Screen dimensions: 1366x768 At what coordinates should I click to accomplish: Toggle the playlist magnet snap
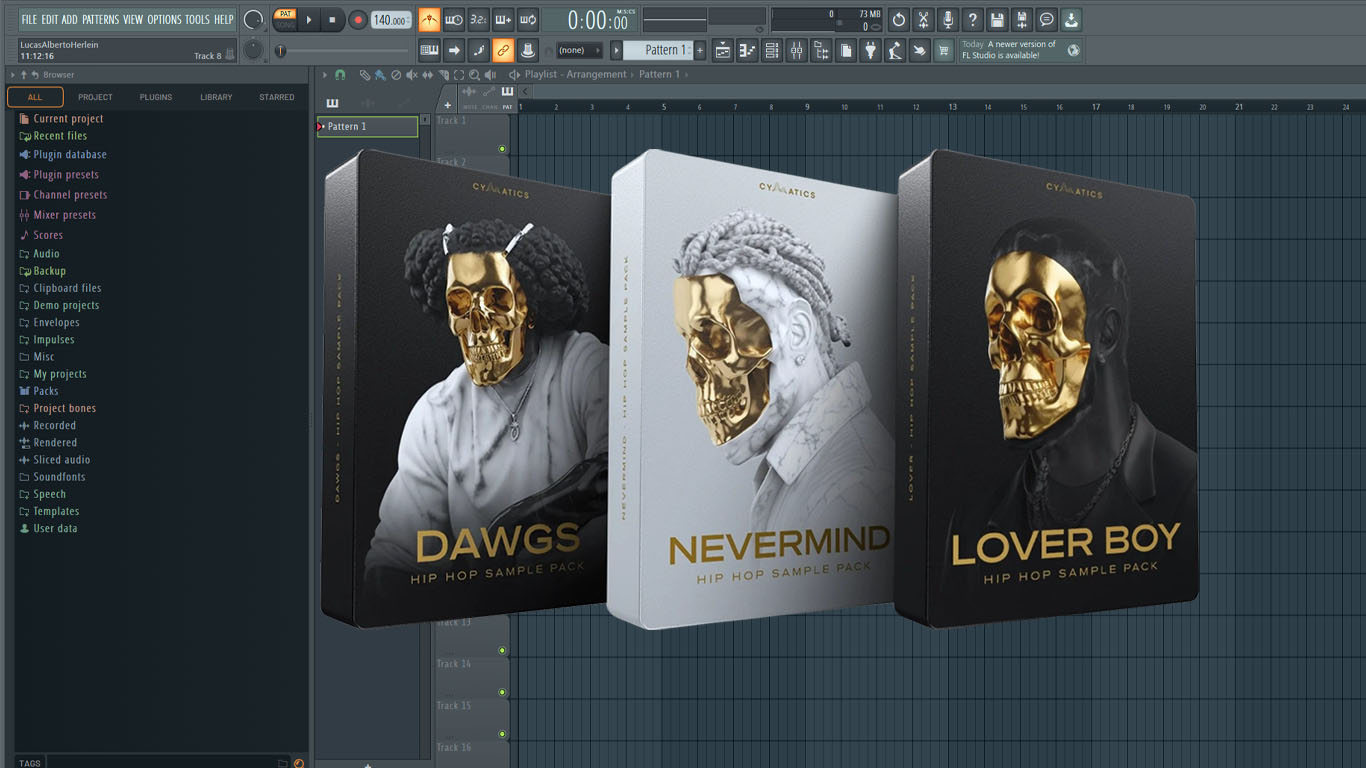pos(340,74)
